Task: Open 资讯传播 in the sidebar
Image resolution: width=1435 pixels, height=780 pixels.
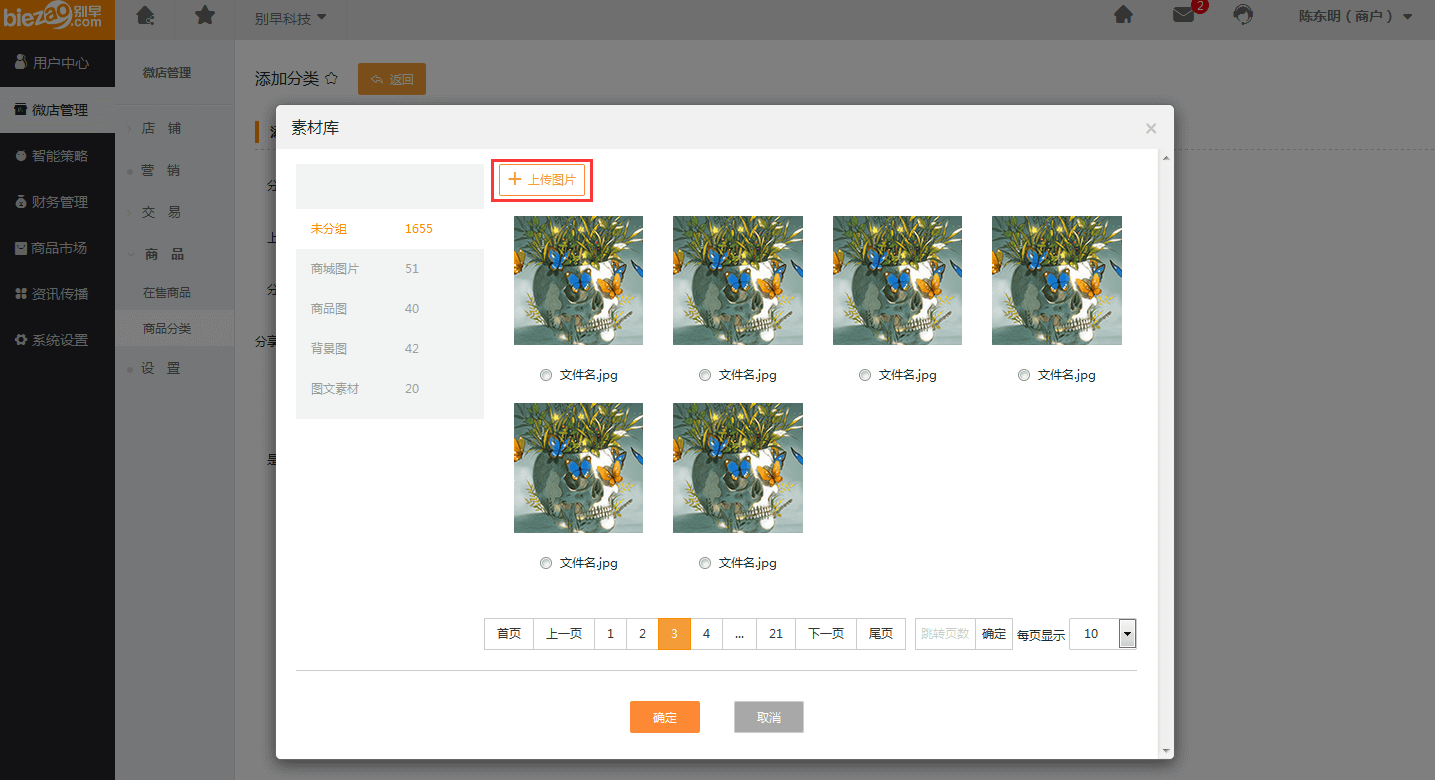Action: point(57,294)
